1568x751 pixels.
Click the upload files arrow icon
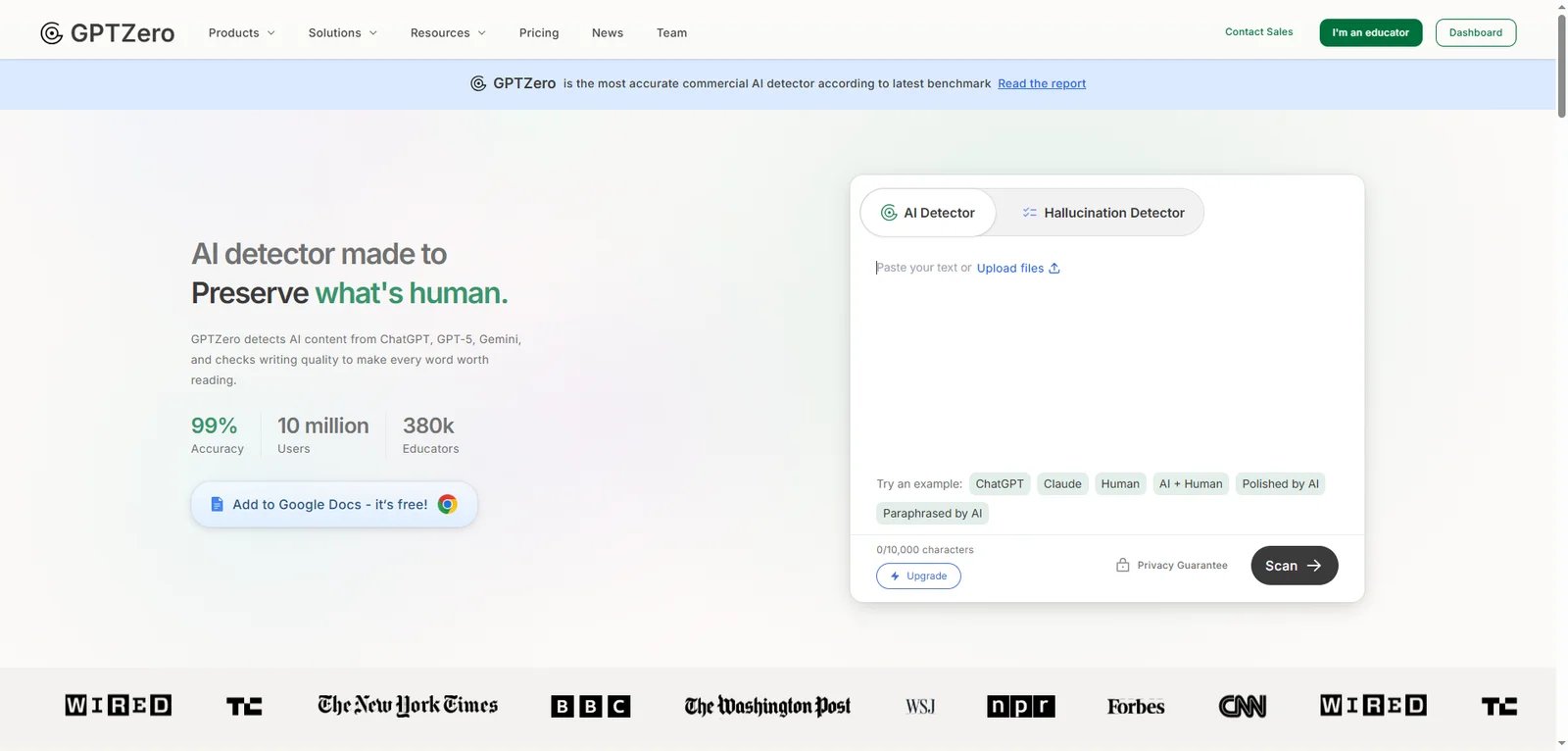(x=1054, y=269)
